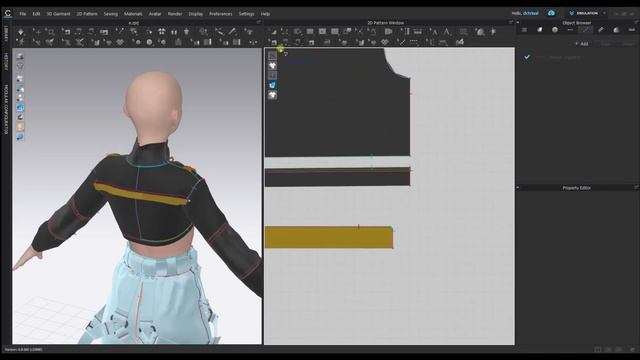
Task: Click the heart-shaped icon in 2D toolbar bottom row
Action: tap(384, 42)
